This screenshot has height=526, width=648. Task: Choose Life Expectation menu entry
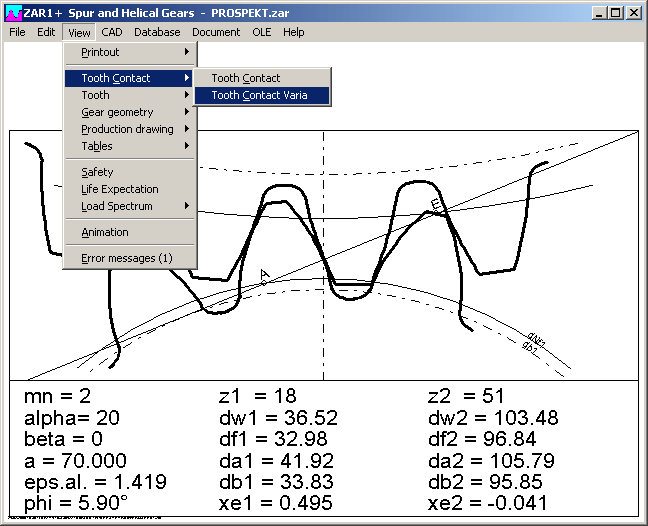[x=119, y=189]
